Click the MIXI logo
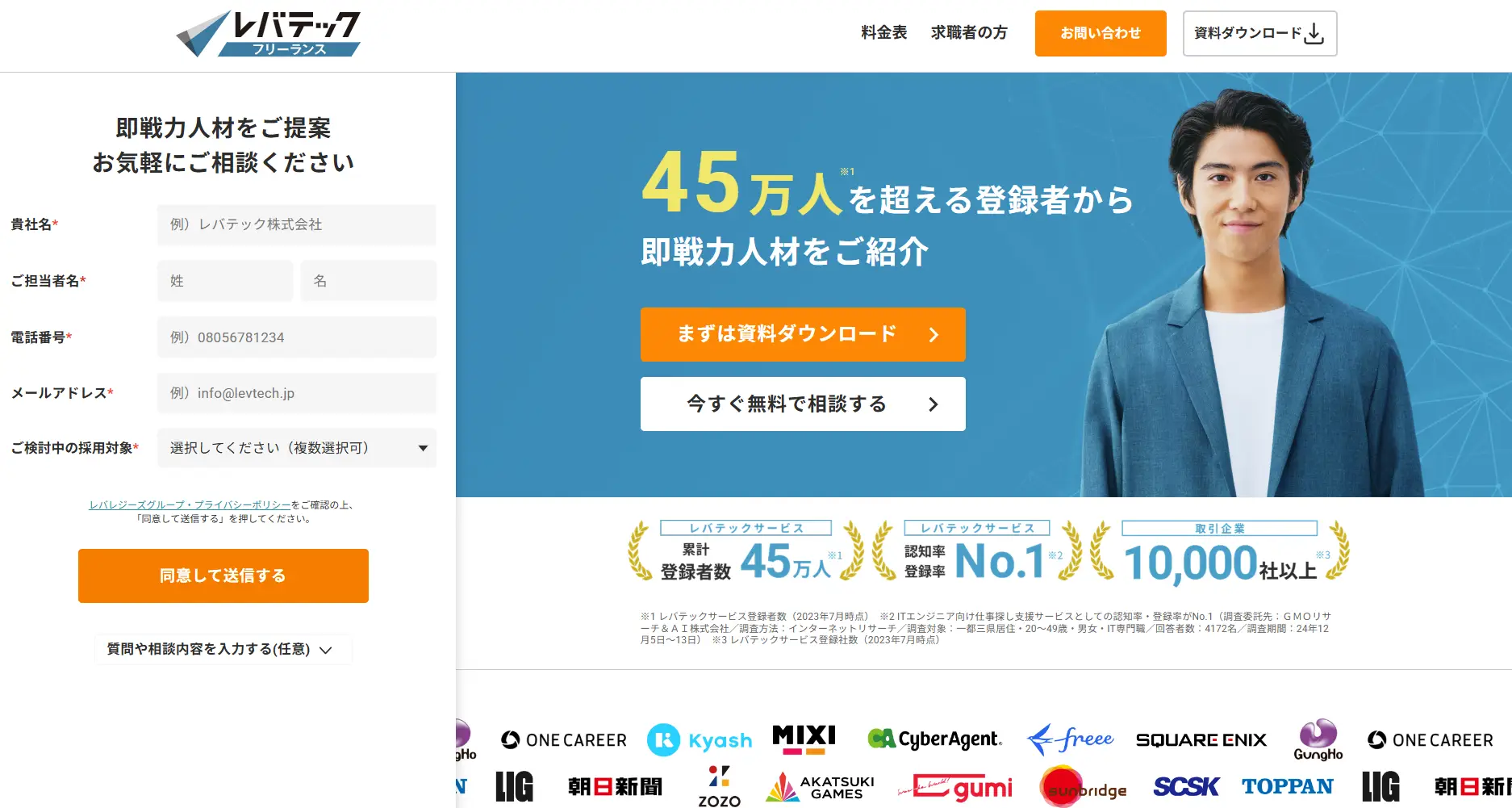The image size is (1512, 808). [804, 739]
